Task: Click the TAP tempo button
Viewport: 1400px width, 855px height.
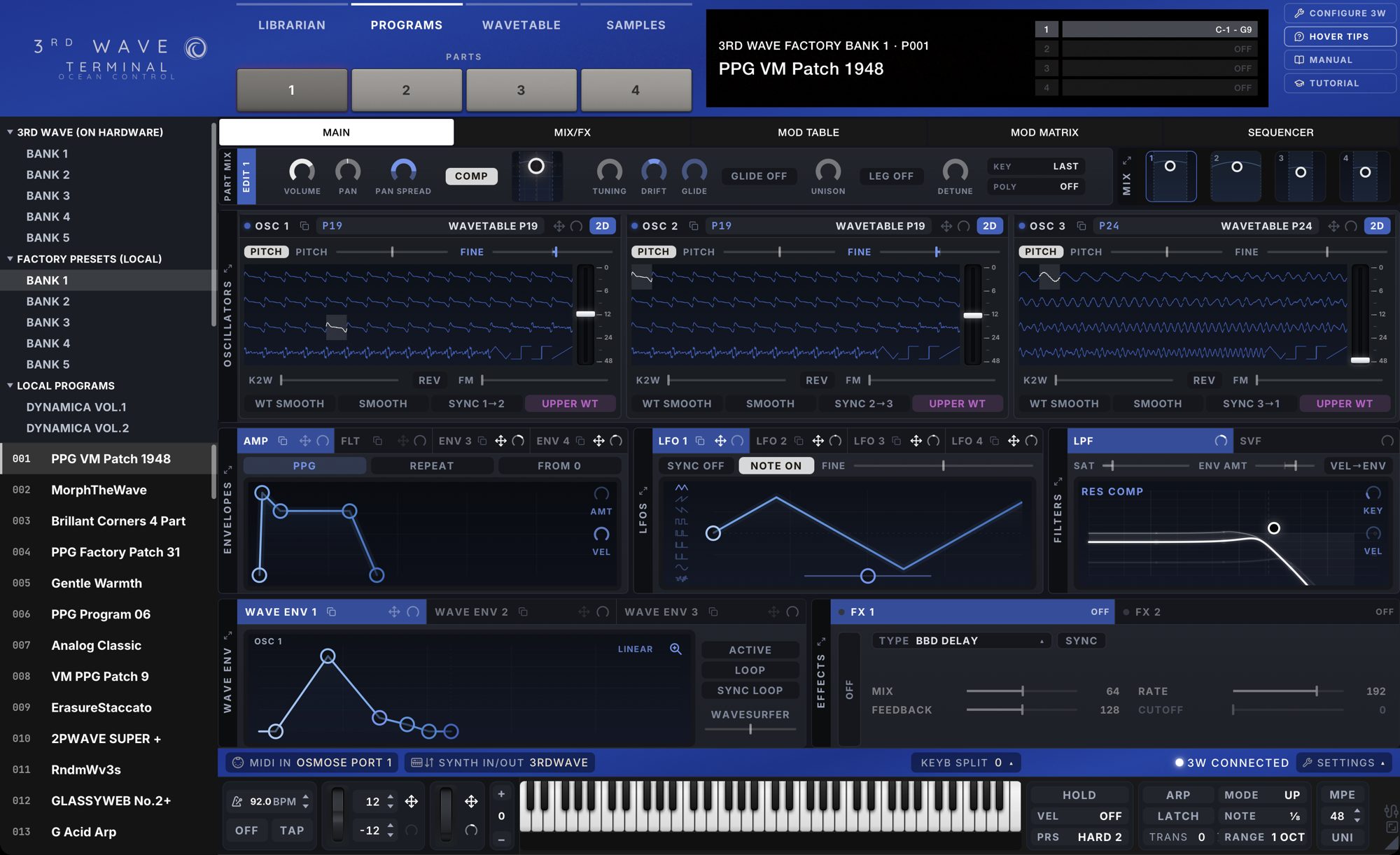Action: click(292, 831)
